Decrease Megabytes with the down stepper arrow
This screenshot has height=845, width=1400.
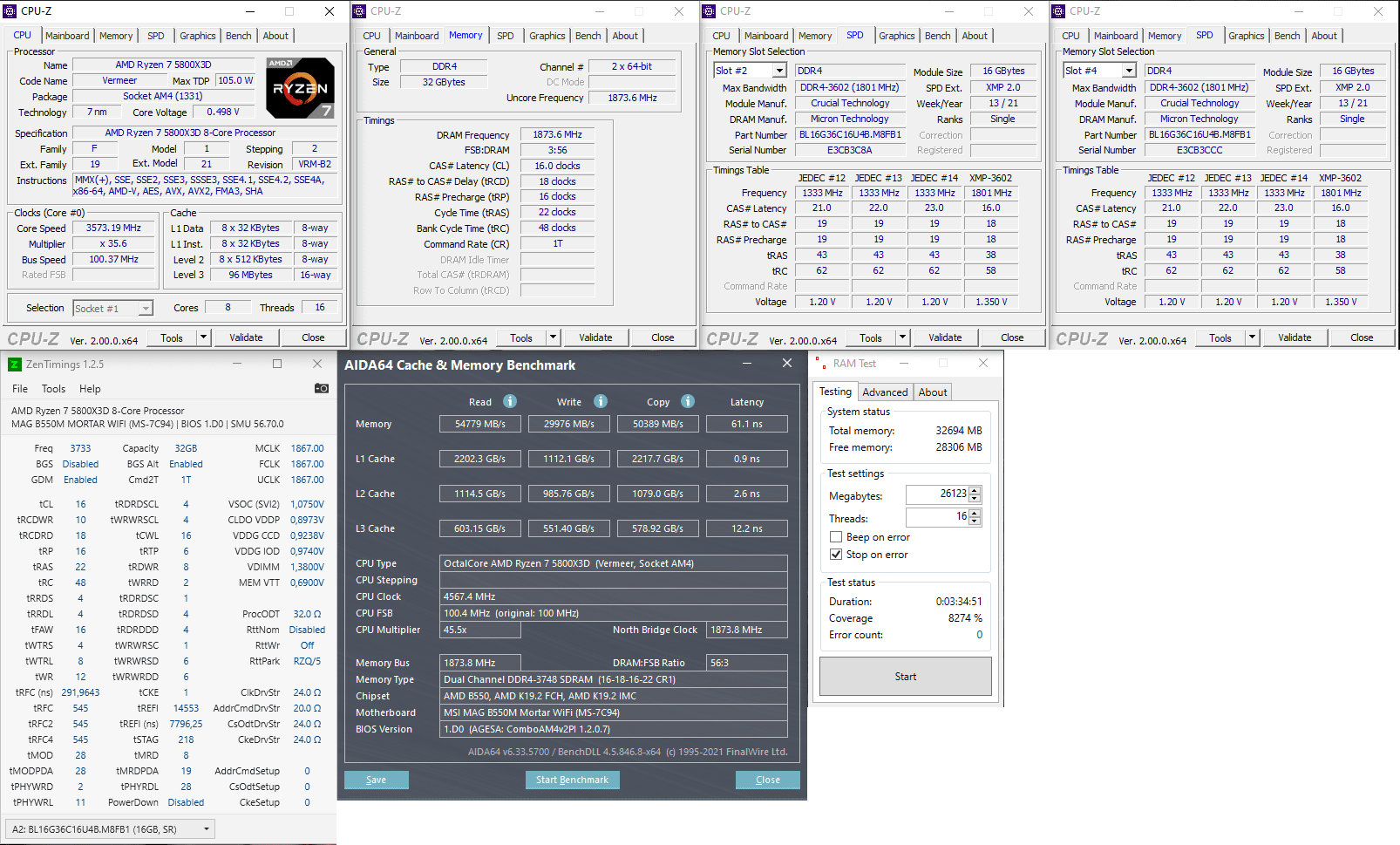pyautogui.click(x=975, y=499)
